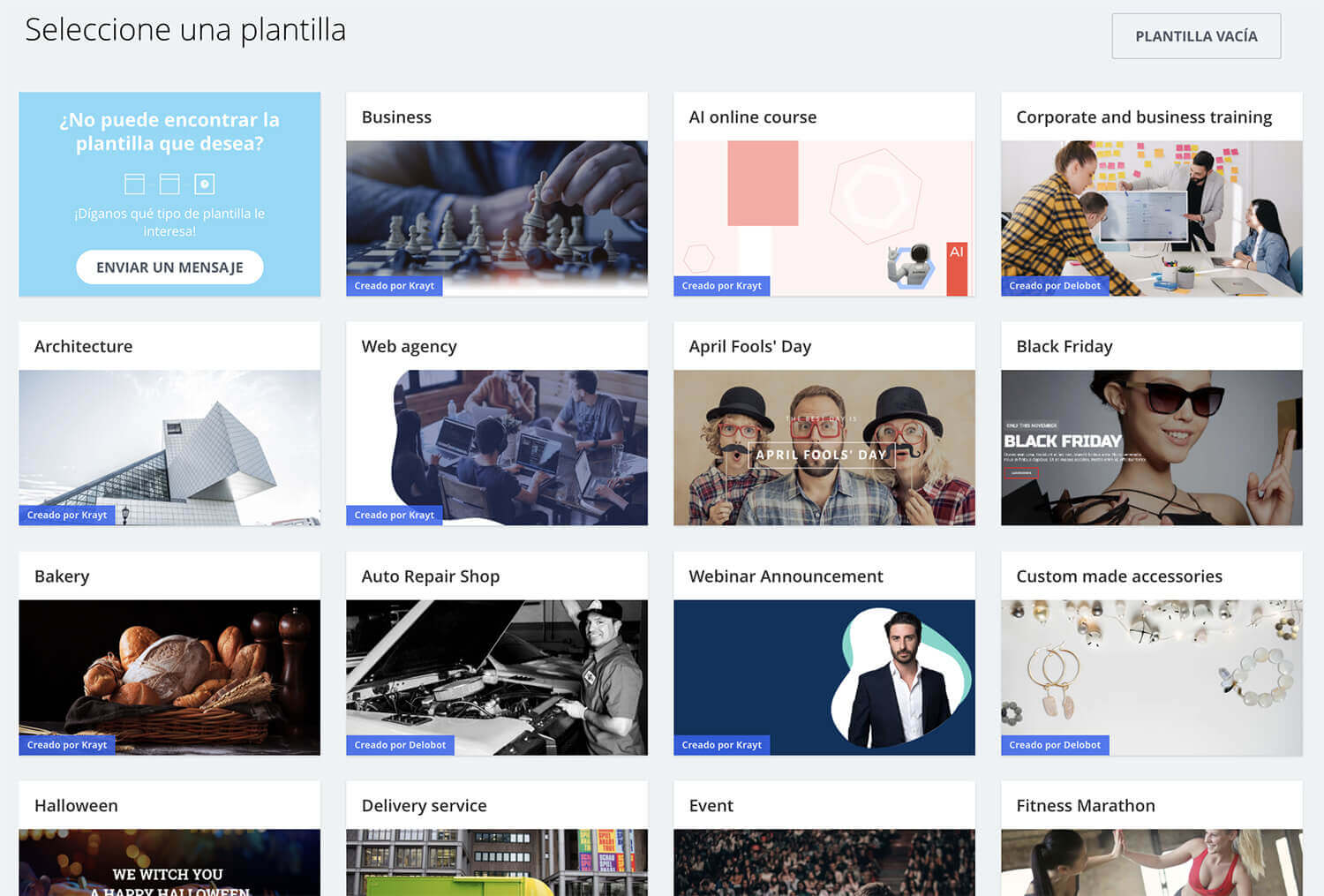
Task: Select the Delivery service template
Action: [x=496, y=862]
